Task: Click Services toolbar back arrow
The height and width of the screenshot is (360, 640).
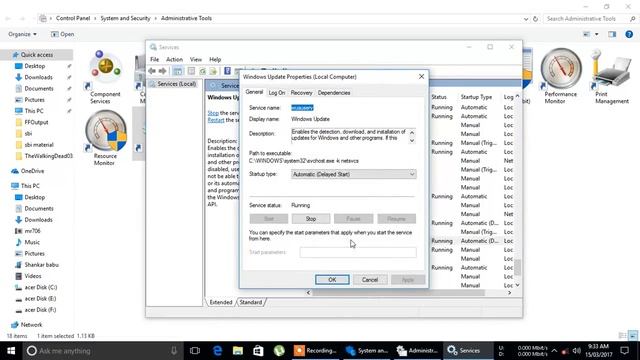Action: [152, 71]
